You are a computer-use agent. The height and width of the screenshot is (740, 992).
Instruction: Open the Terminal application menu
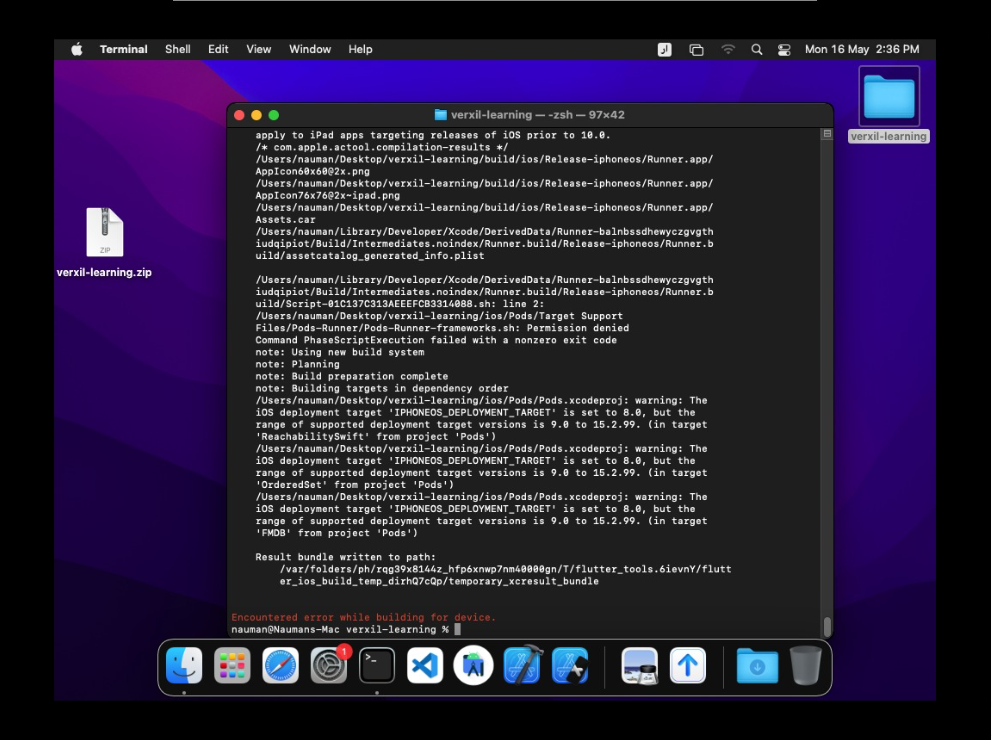click(x=123, y=49)
